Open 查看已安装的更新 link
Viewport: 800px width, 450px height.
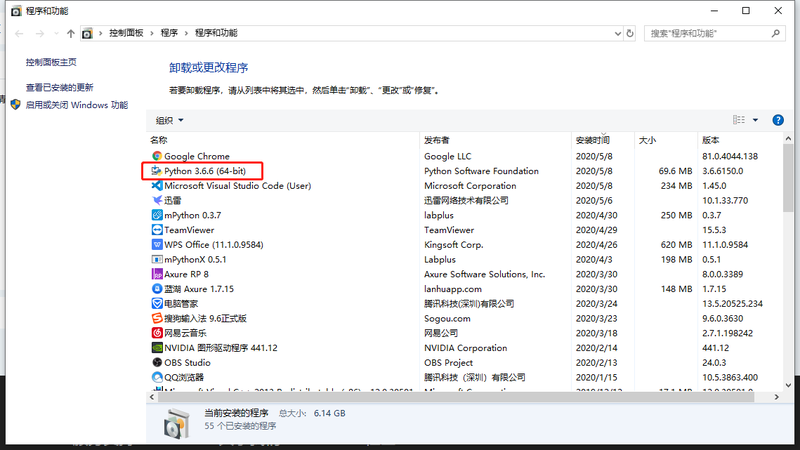60,87
